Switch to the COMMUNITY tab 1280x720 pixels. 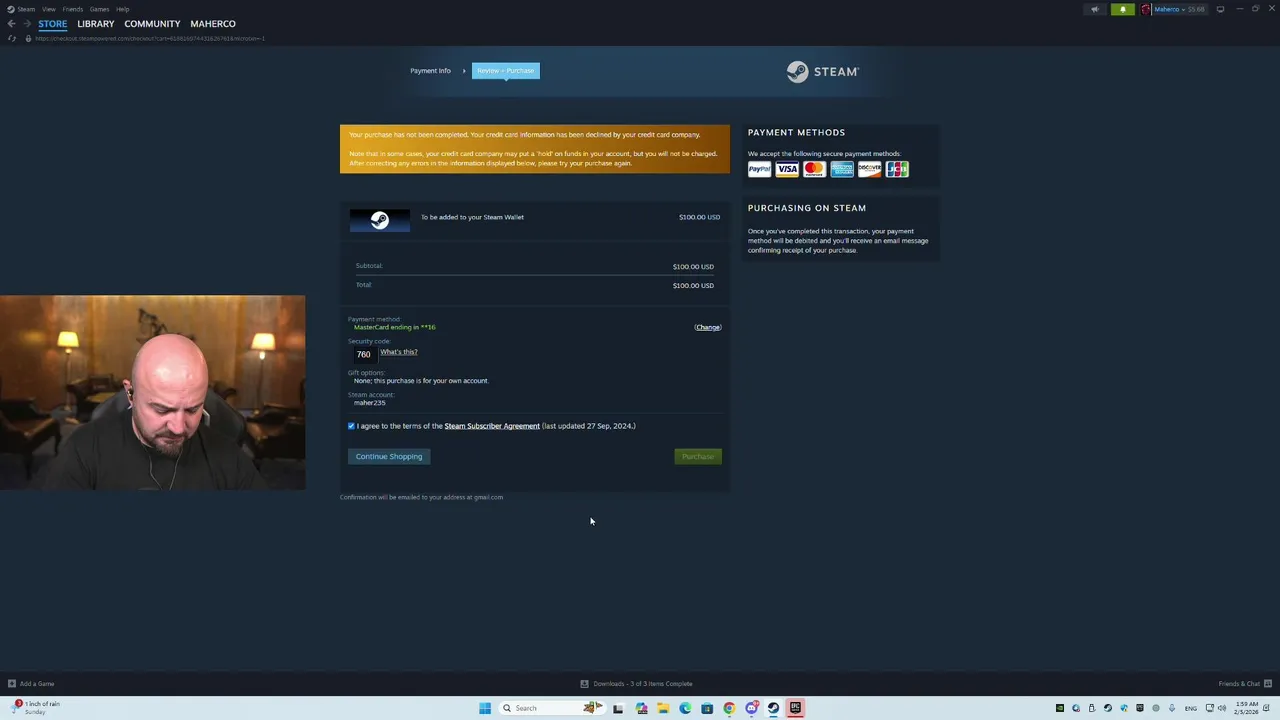click(x=152, y=23)
